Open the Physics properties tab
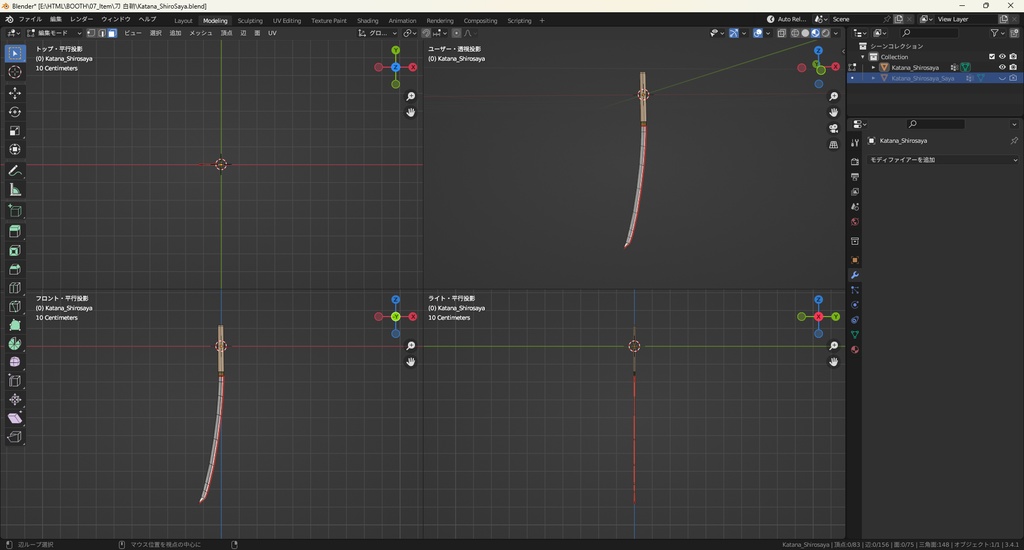This screenshot has width=1024, height=550. click(855, 305)
